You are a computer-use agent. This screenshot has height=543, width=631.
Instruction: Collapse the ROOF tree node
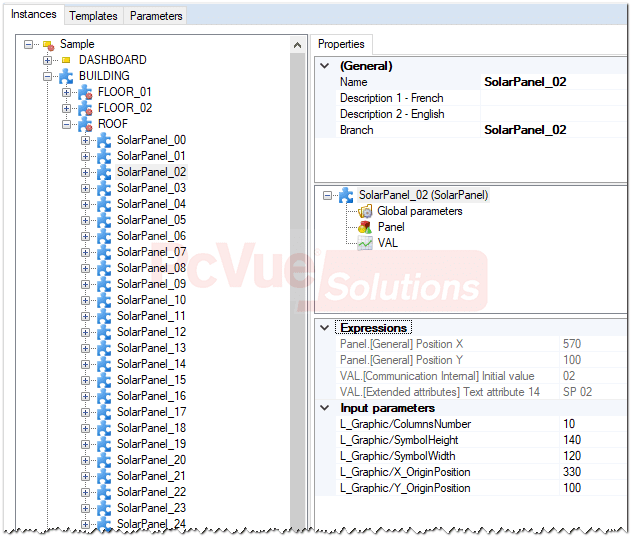(66, 124)
